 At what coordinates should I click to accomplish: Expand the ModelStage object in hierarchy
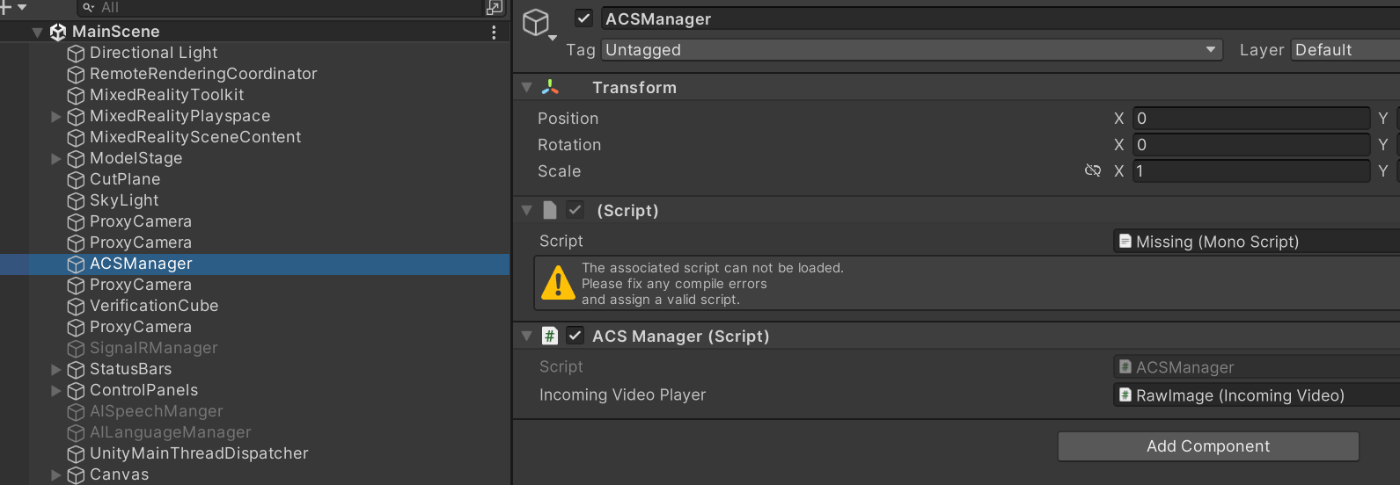[x=57, y=158]
